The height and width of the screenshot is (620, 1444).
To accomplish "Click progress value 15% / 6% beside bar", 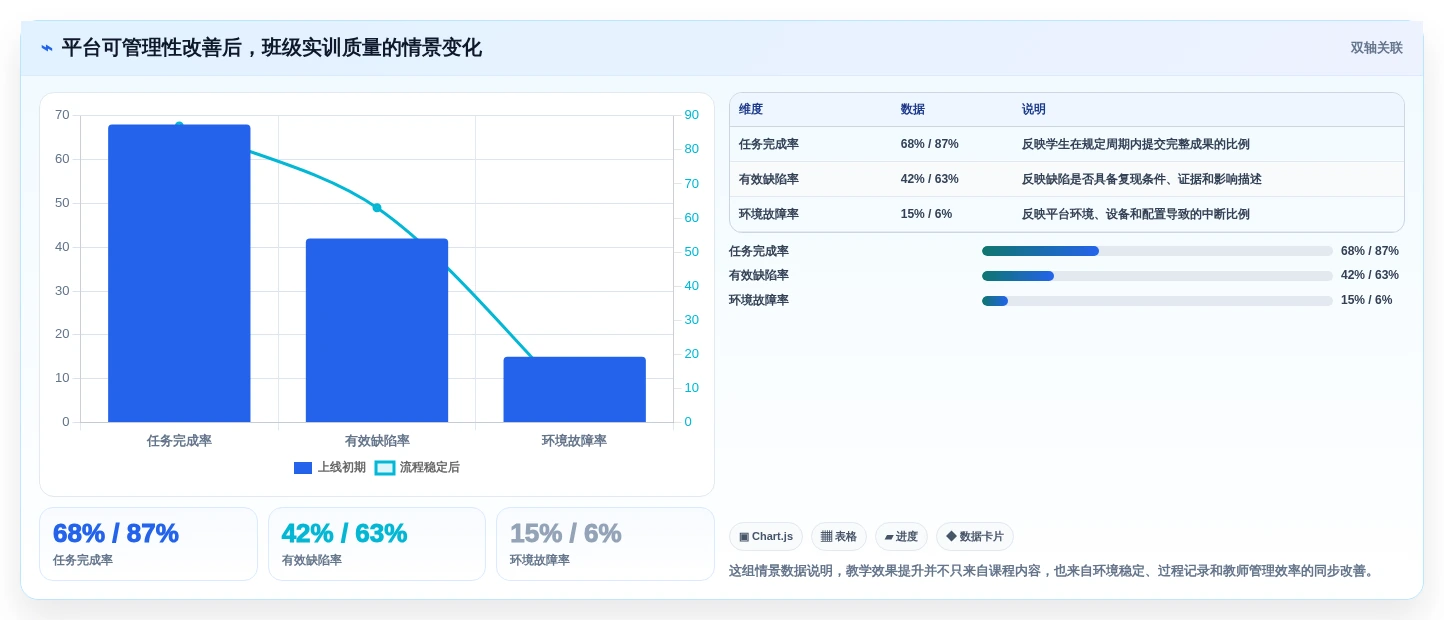I will pos(1367,300).
